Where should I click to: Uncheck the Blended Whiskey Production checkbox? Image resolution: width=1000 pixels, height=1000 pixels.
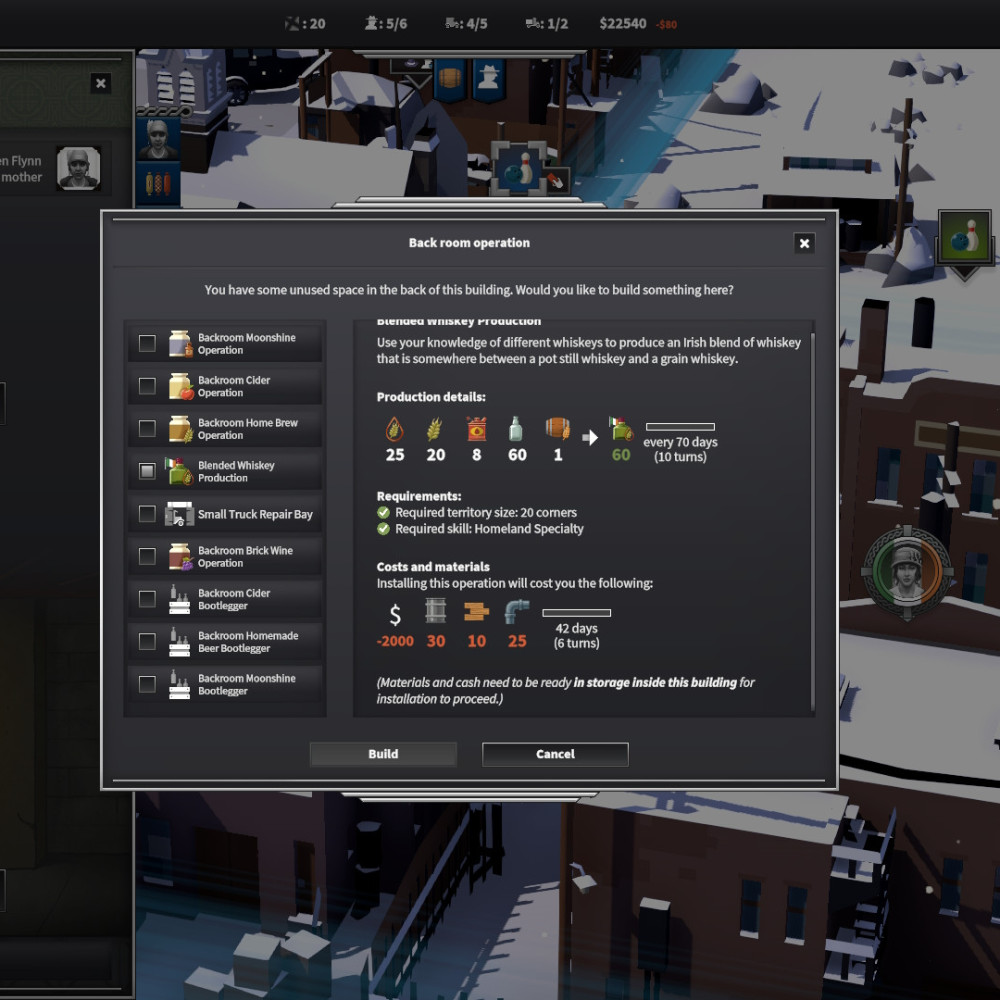(x=147, y=471)
